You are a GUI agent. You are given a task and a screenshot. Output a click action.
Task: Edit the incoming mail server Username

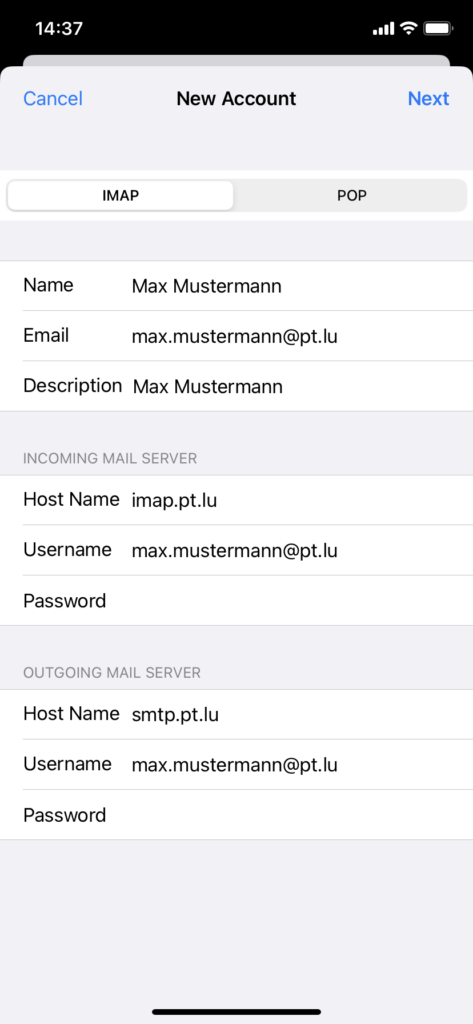[x=236, y=550]
